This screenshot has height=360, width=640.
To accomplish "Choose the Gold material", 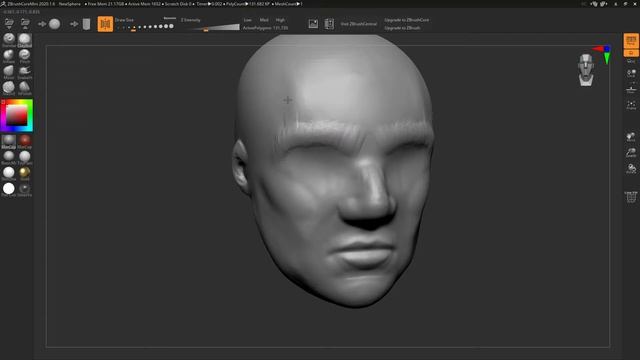I will pos(24,173).
